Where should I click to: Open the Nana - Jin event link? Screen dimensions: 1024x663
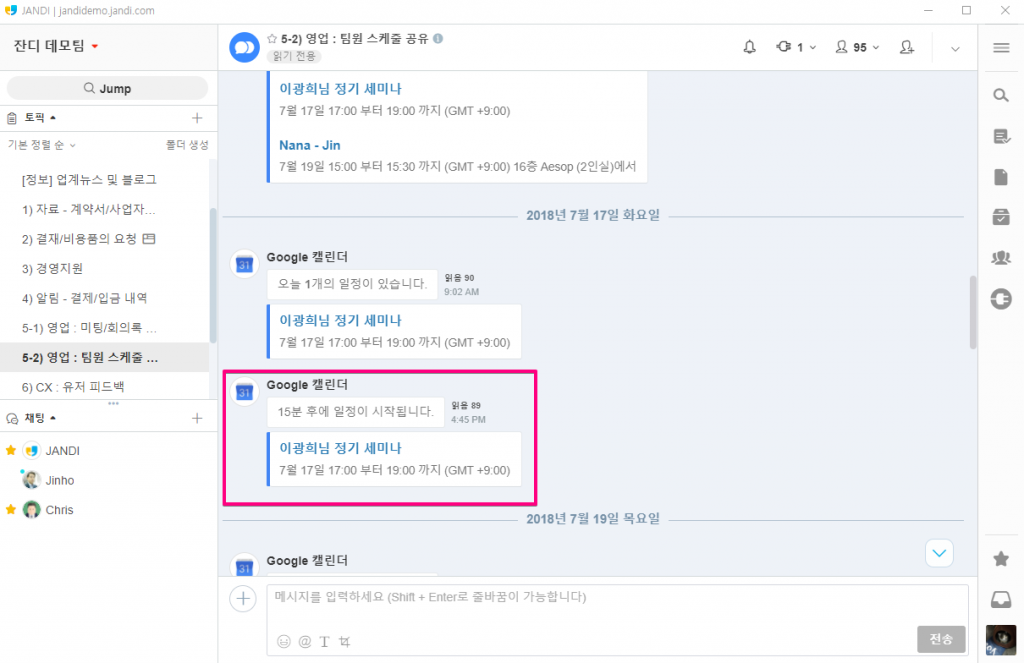click(310, 145)
